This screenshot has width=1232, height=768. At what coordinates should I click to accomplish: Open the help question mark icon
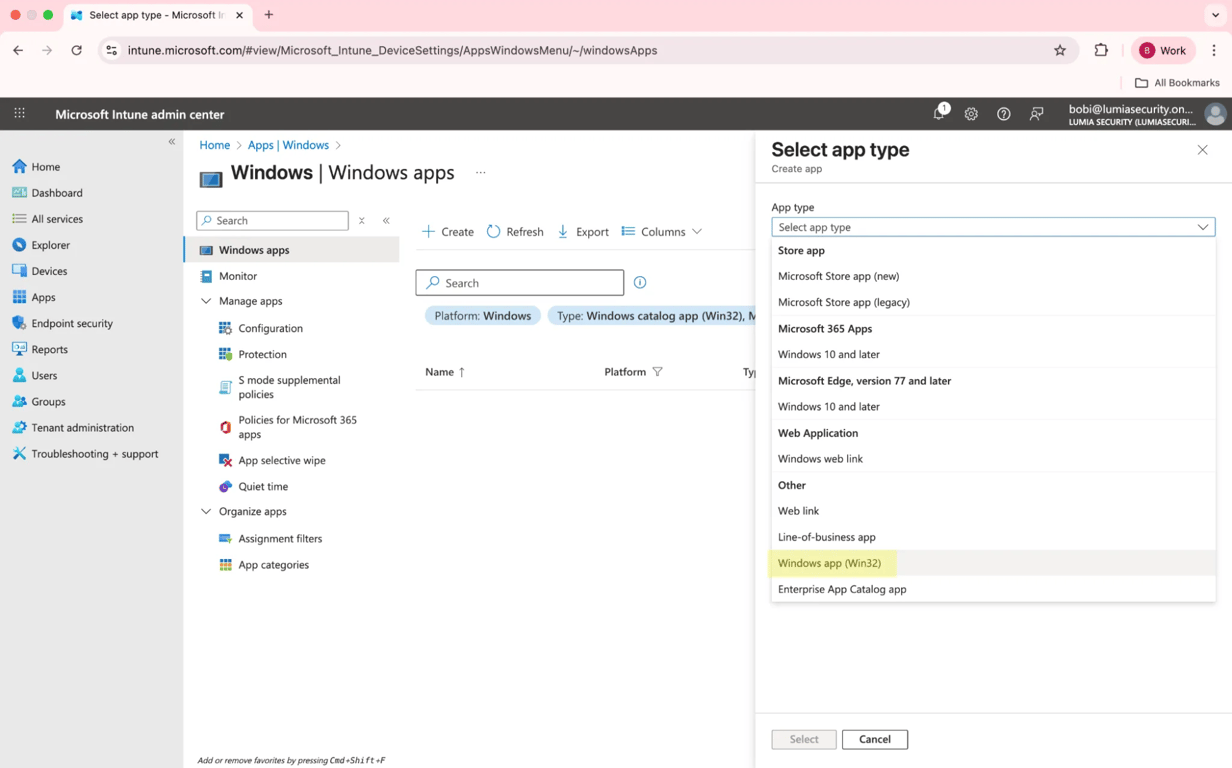click(x=1004, y=114)
